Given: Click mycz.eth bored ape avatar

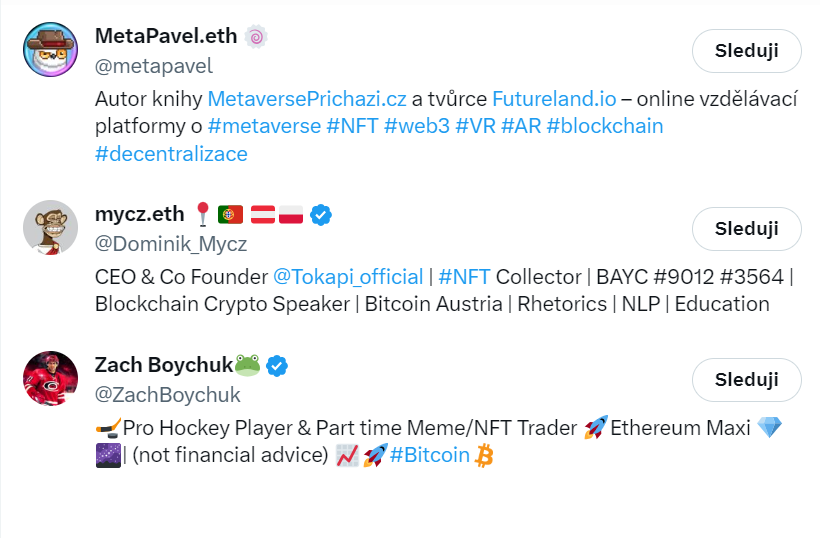Looking at the screenshot, I should click(x=50, y=227).
